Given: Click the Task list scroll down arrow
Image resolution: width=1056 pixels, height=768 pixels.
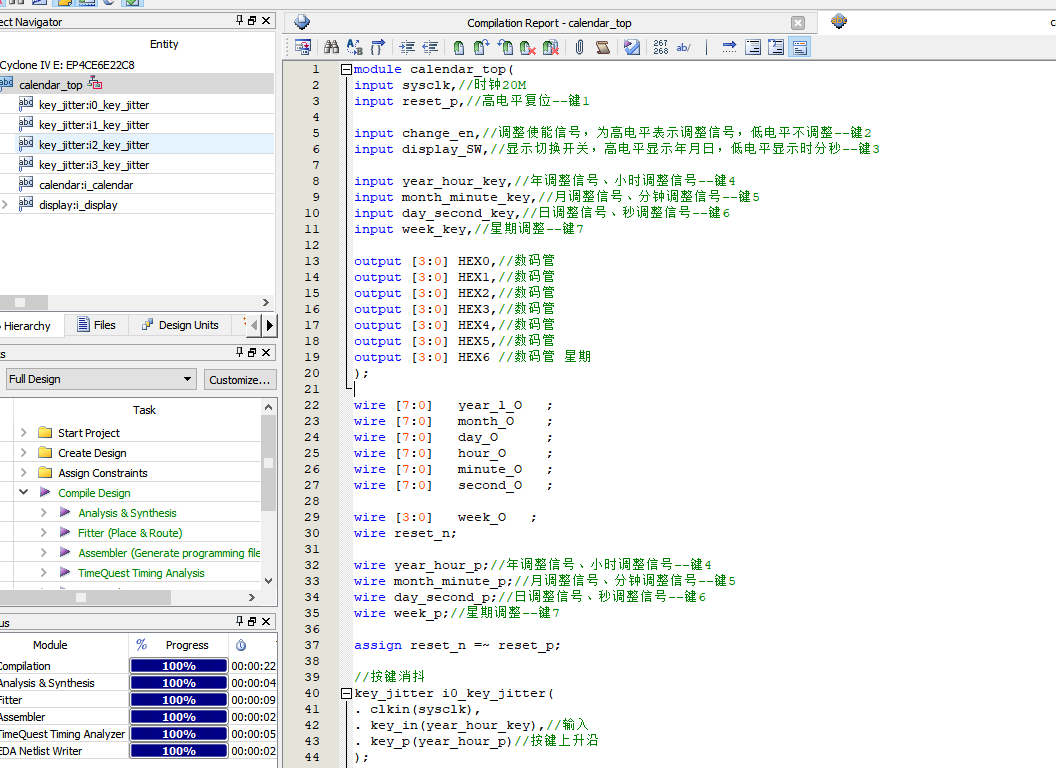Looking at the screenshot, I should coord(268,580).
